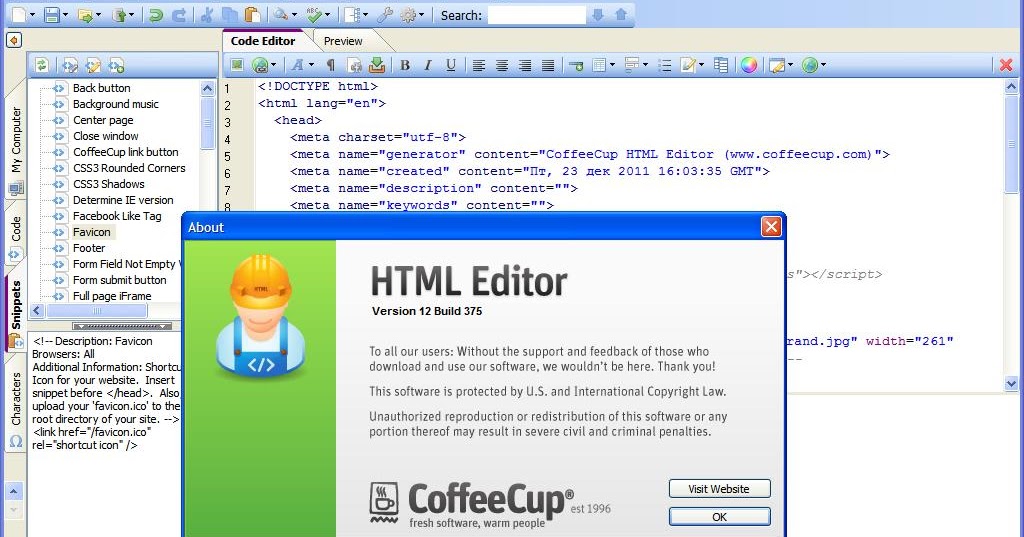This screenshot has width=1024, height=537.
Task: Save the file with the floppy icon
Action: [52, 14]
